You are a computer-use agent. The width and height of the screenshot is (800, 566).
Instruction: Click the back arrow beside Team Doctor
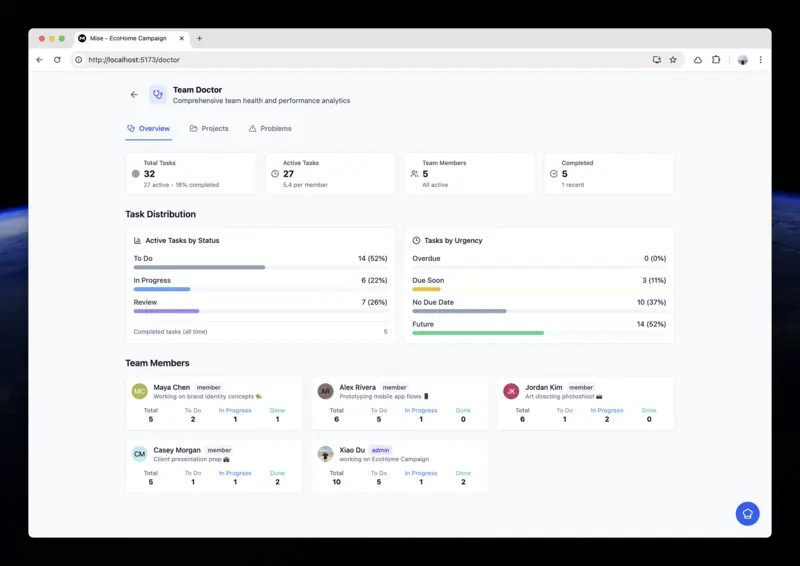coord(134,95)
